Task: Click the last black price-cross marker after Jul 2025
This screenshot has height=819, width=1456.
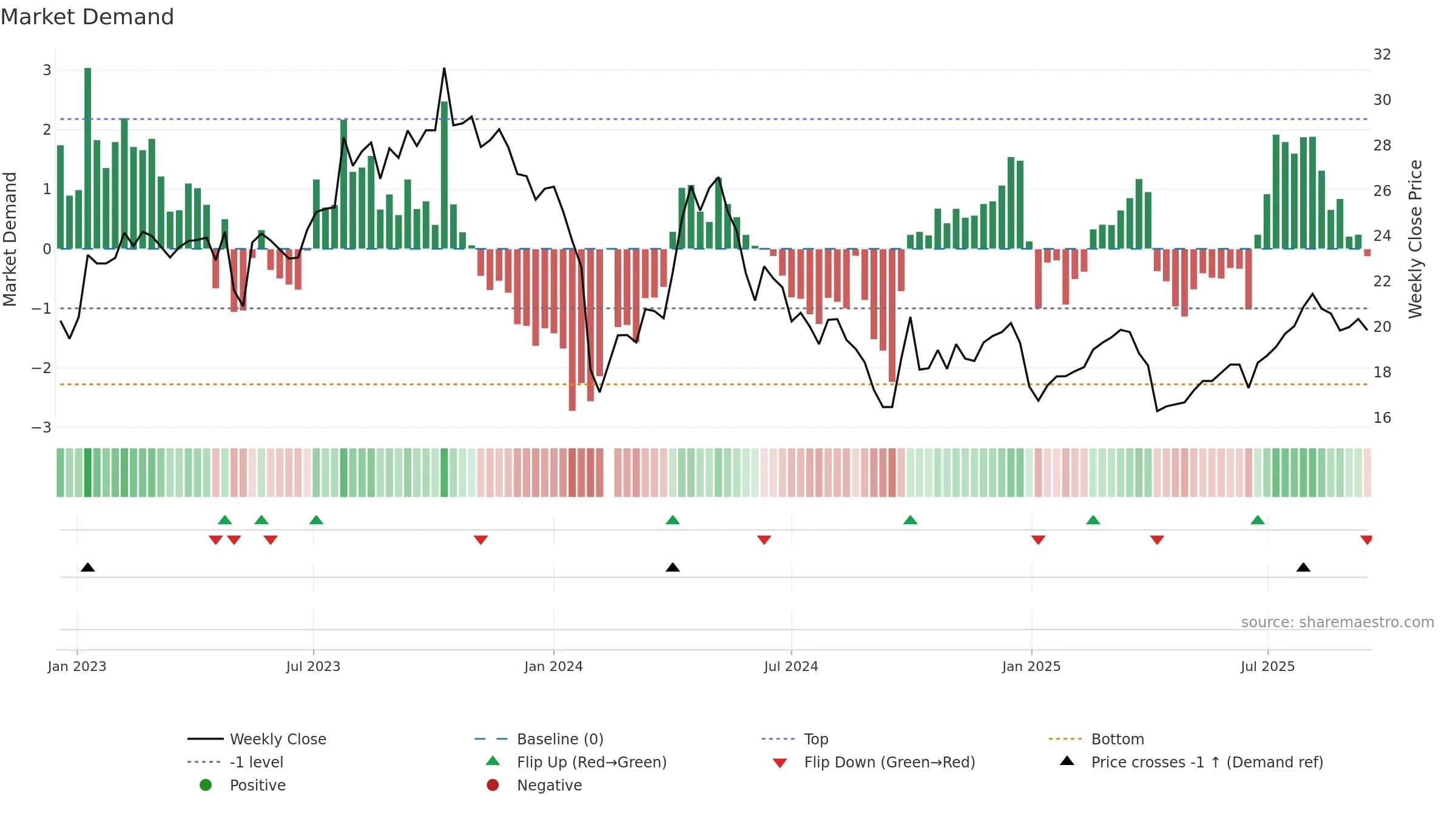Action: point(1303,567)
